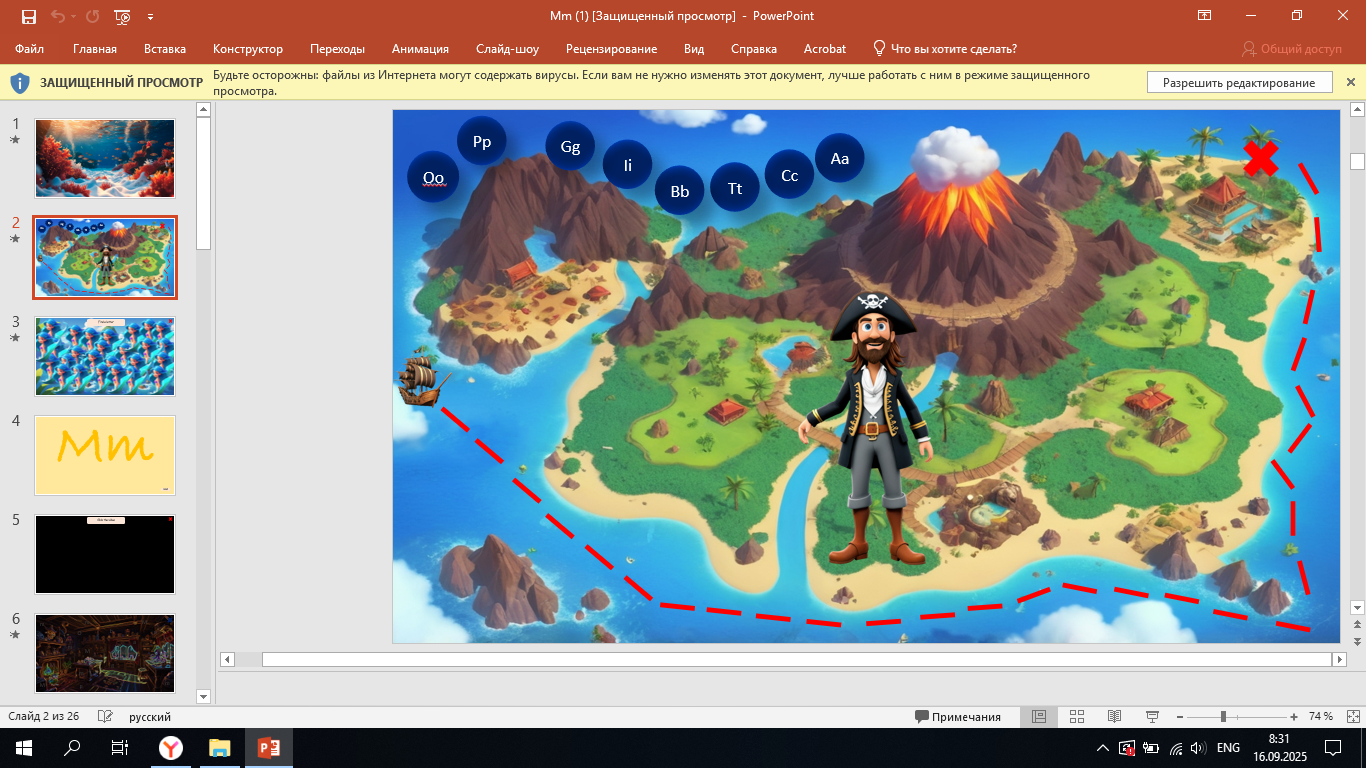Click the 'русский' language indicator
Image resolution: width=1366 pixels, height=768 pixels.
point(150,717)
